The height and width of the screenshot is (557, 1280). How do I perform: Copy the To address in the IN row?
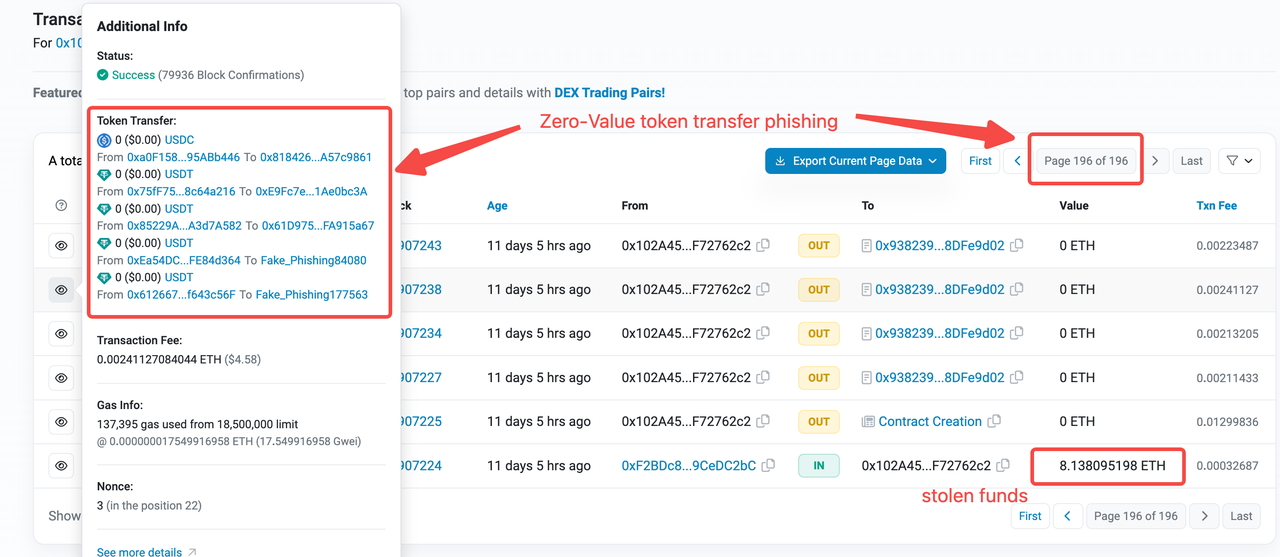click(1003, 466)
